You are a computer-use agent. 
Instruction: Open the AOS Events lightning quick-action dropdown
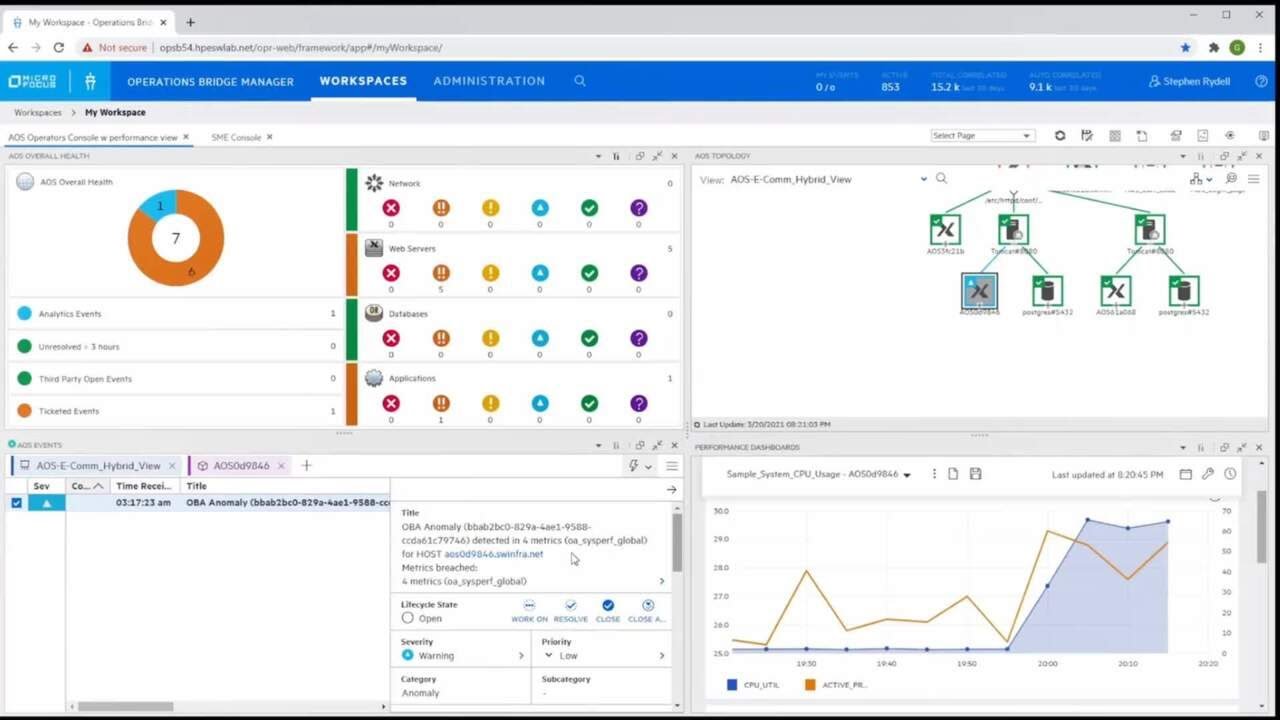pyautogui.click(x=640, y=466)
